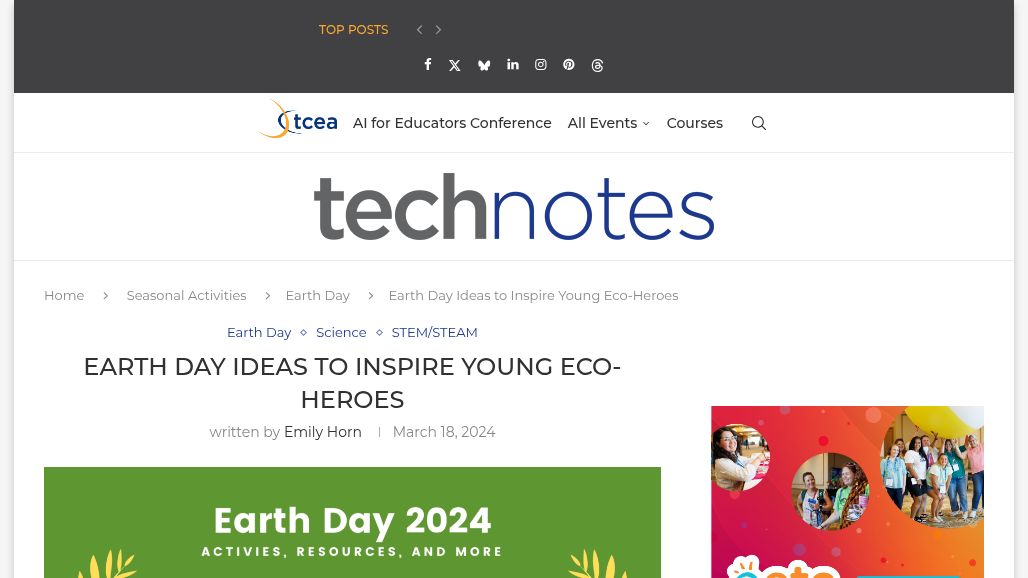This screenshot has width=1028, height=578.
Task: Click the technotes site banner
Action: pos(514,207)
